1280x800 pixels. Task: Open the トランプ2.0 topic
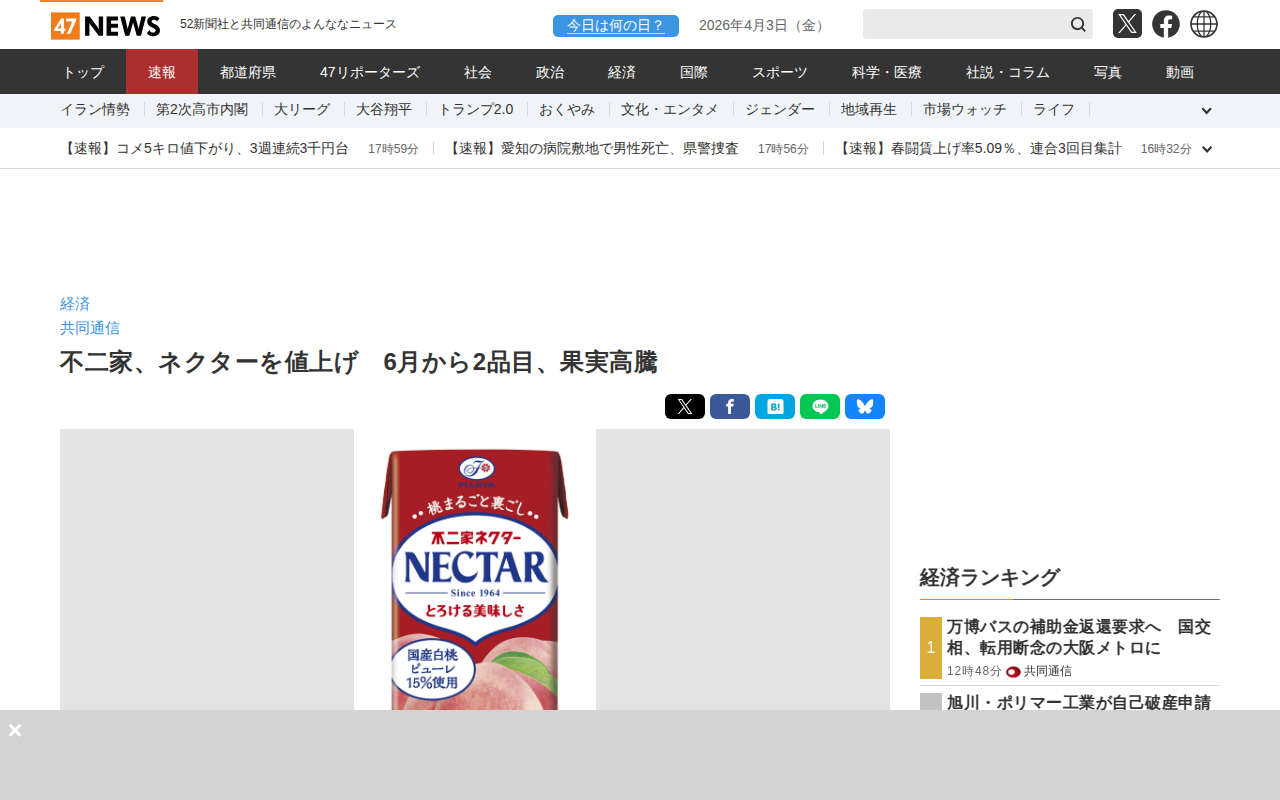[476, 110]
